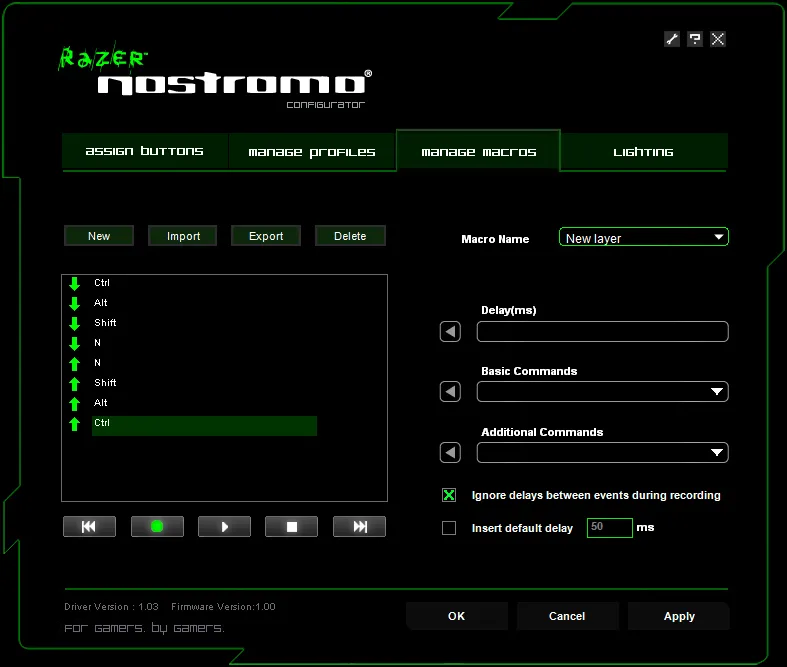This screenshot has height=667, width=787.
Task: Open the Lighting tab
Action: click(643, 152)
